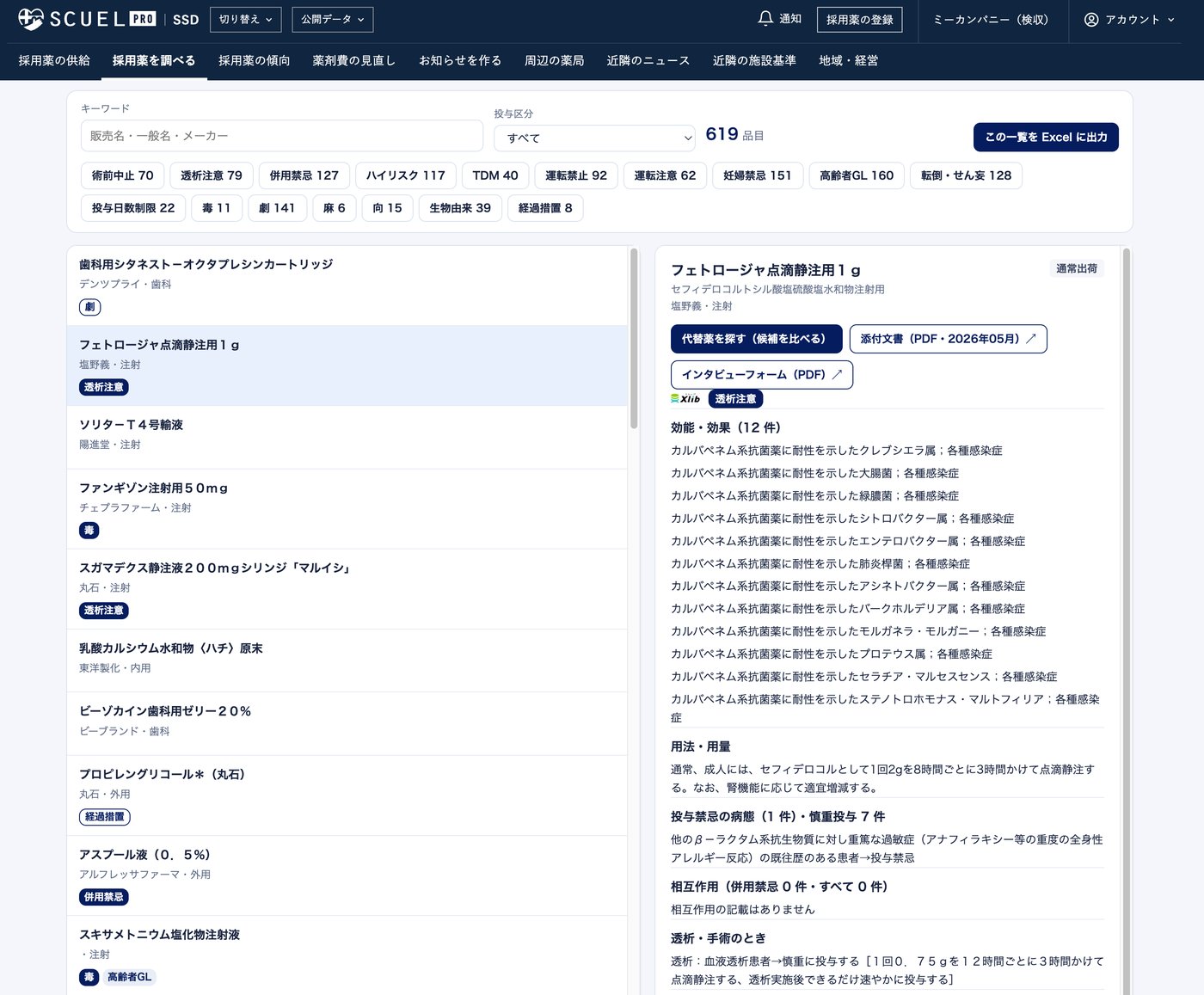Toggle the 毒 11 filter chip

[217, 208]
